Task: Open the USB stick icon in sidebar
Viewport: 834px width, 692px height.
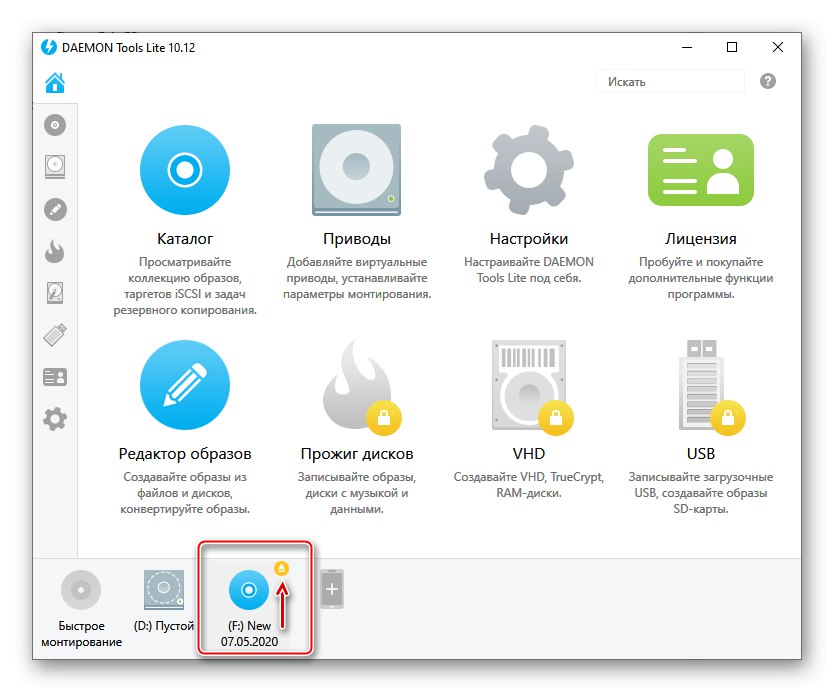Action: tap(55, 335)
